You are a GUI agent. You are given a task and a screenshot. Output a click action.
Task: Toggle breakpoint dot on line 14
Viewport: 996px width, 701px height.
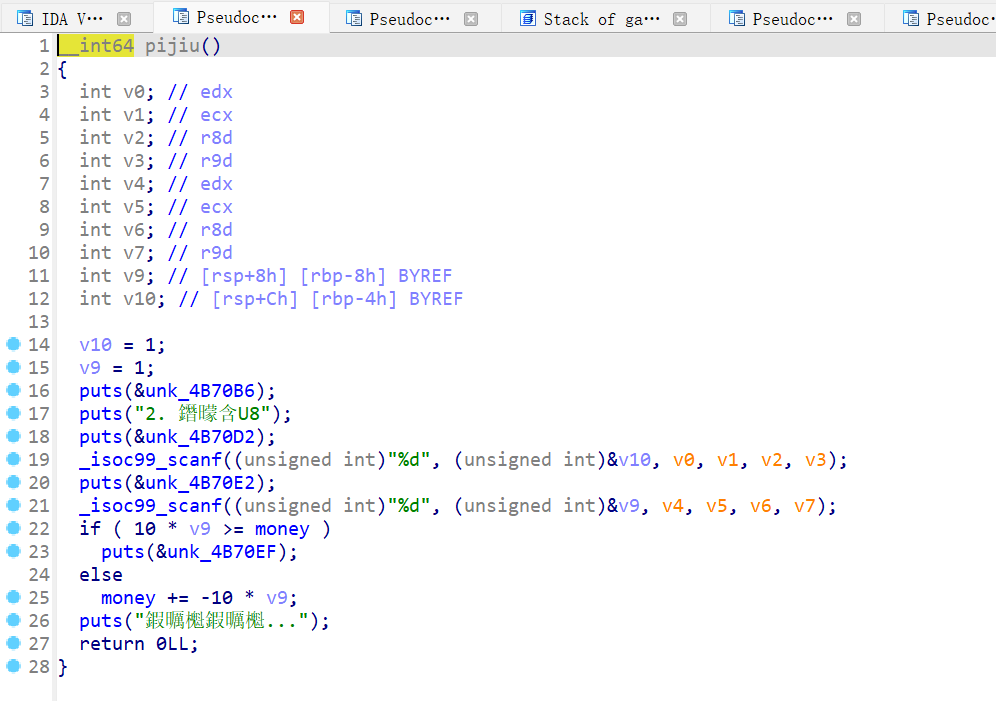[13, 345]
